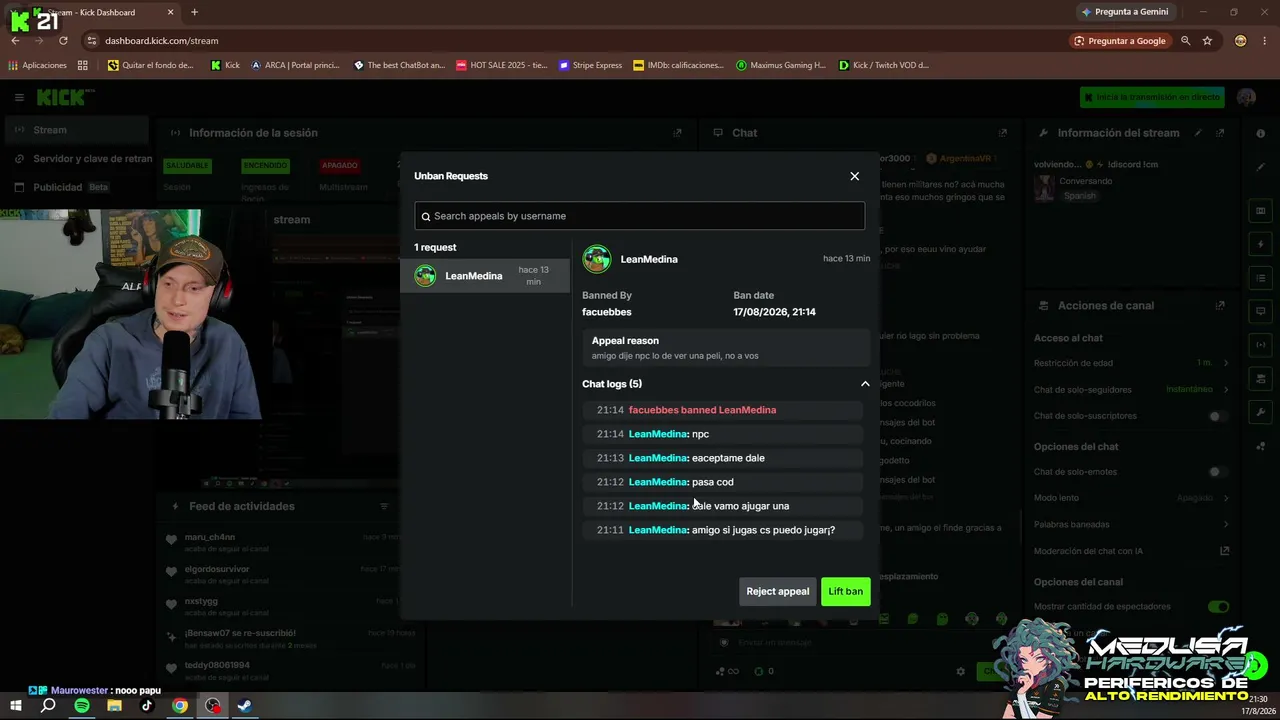Toggle Chat de solo-suscriptores switch

1218,416
